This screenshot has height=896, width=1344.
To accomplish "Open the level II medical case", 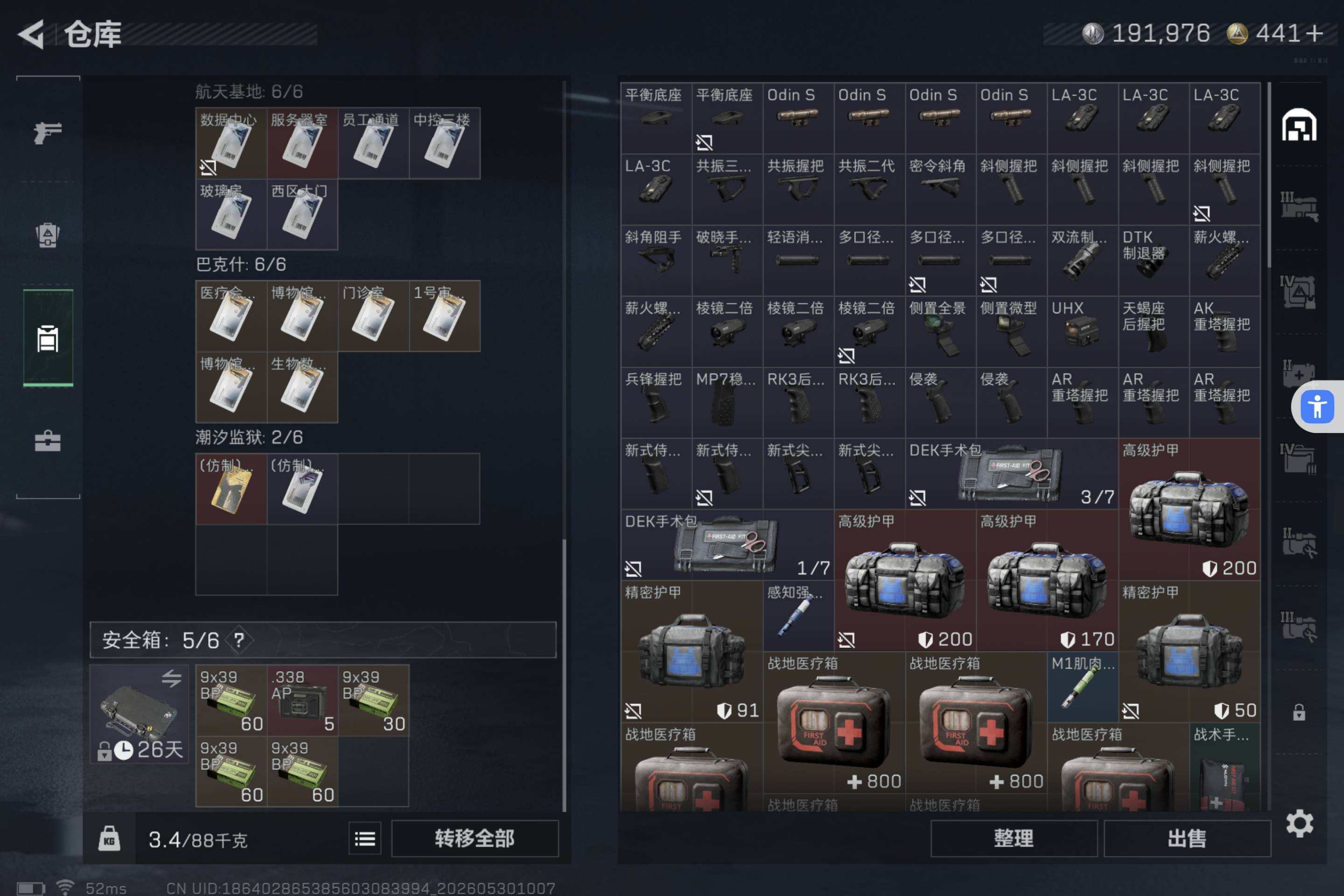I will (1298, 374).
